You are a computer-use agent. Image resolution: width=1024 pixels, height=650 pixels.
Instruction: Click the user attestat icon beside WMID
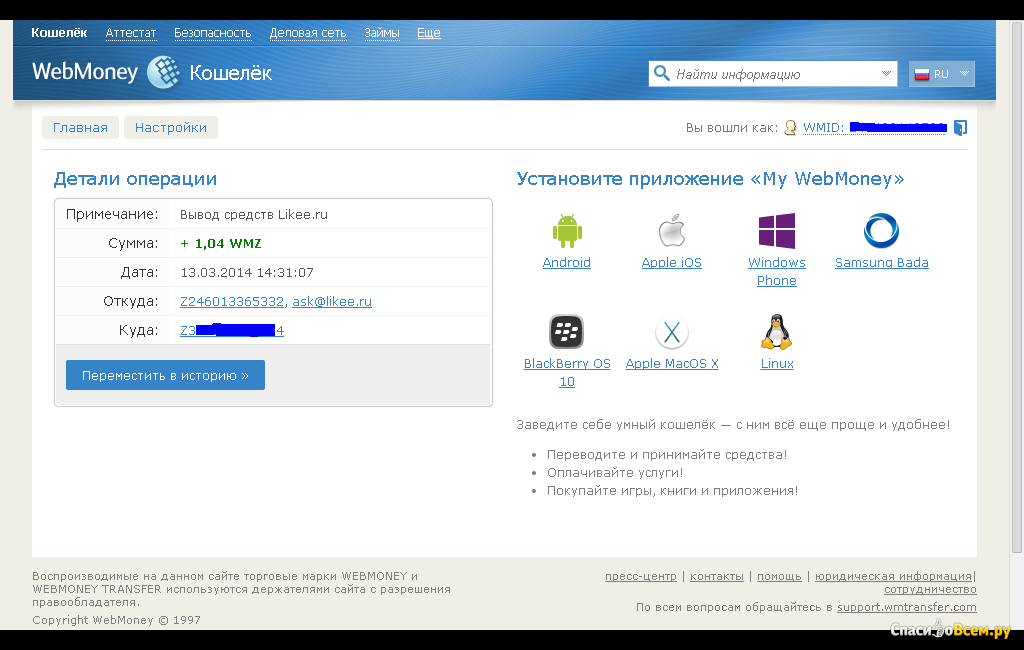tap(790, 127)
